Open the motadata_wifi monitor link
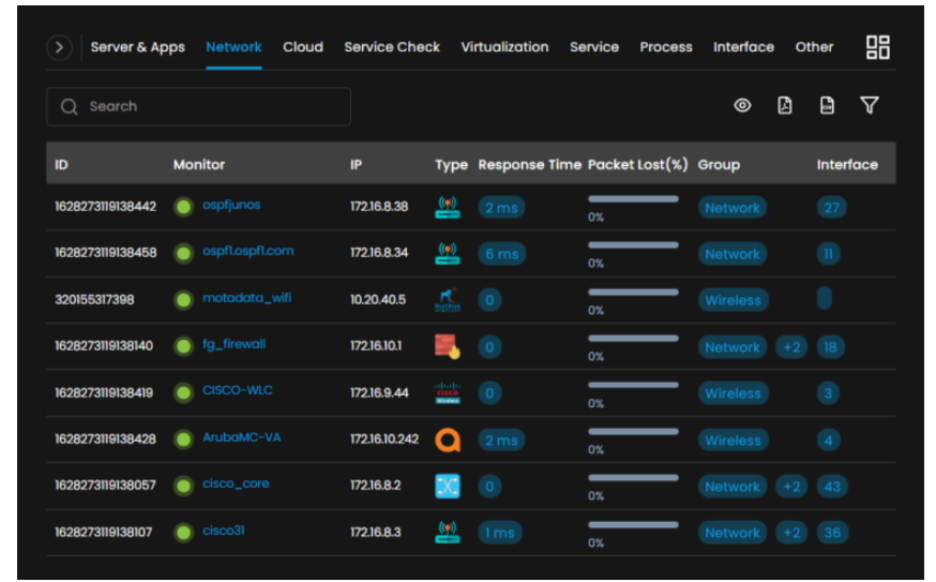 coord(247,297)
